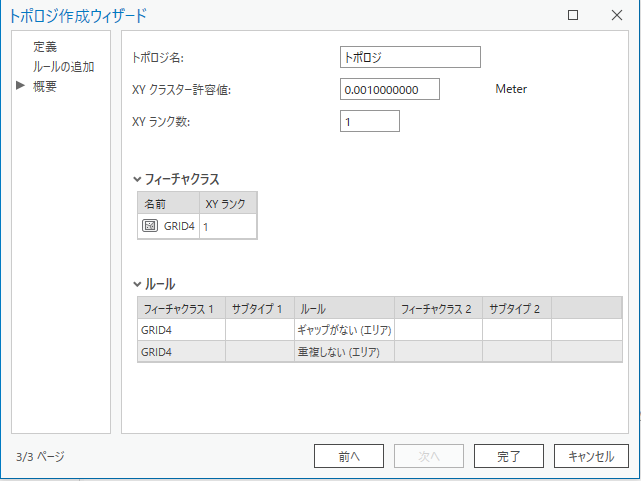
Task: Collapse the フィーチャクラス section
Action: (138, 179)
